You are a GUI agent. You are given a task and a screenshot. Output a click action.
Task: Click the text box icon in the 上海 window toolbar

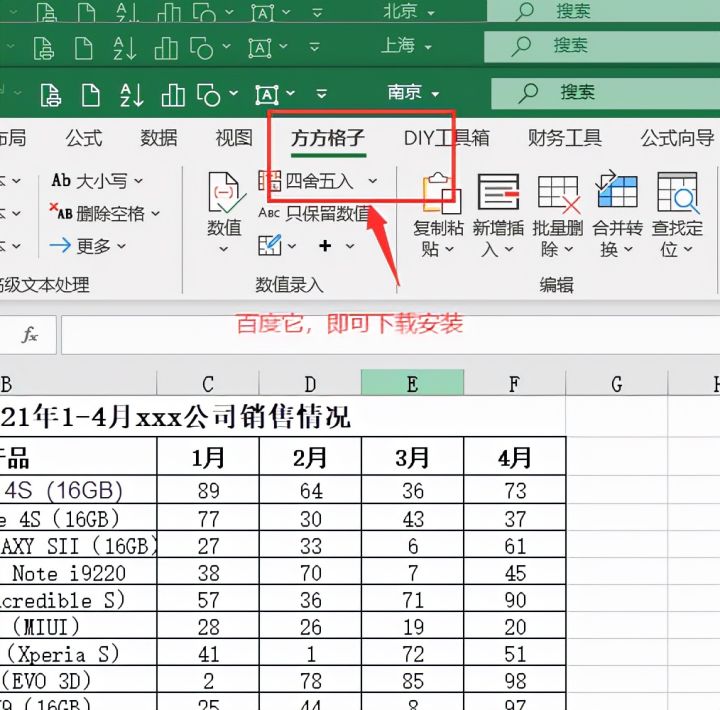tap(260, 48)
